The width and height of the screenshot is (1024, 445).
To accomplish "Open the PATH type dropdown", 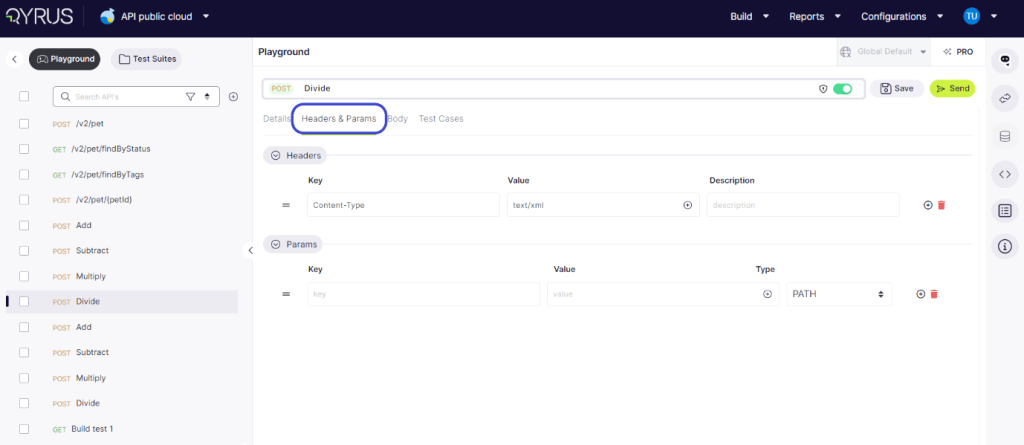I will (838, 294).
